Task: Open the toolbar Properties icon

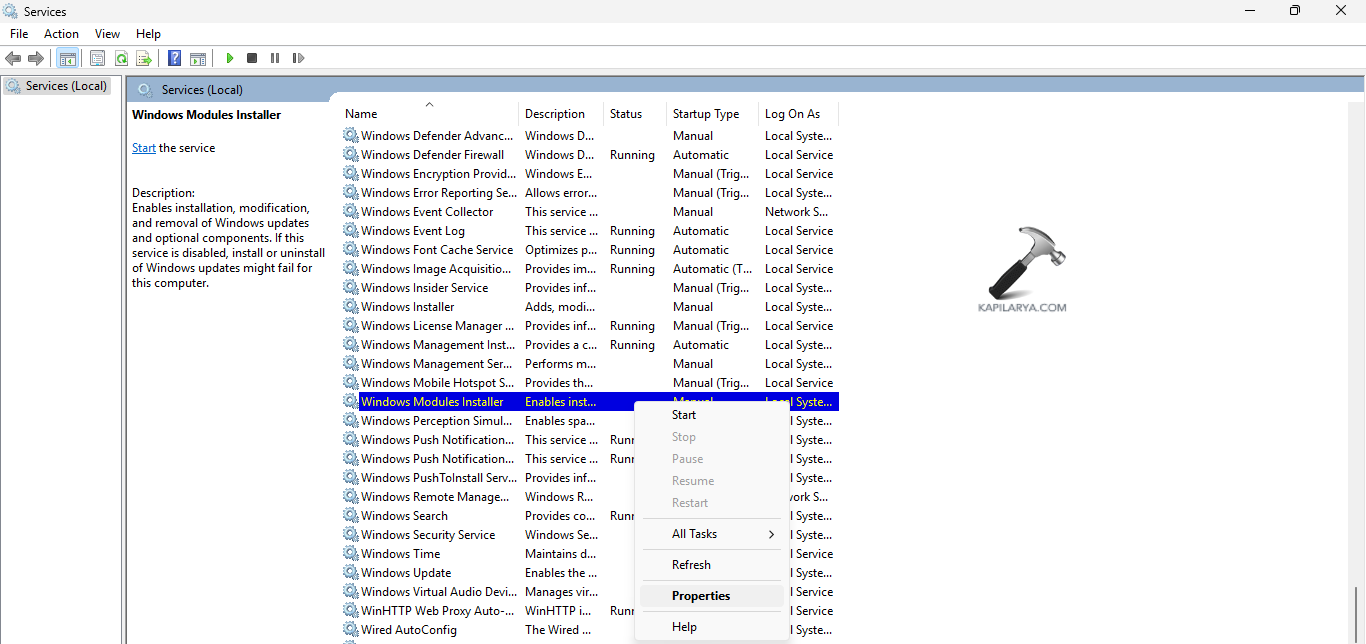Action: click(97, 58)
